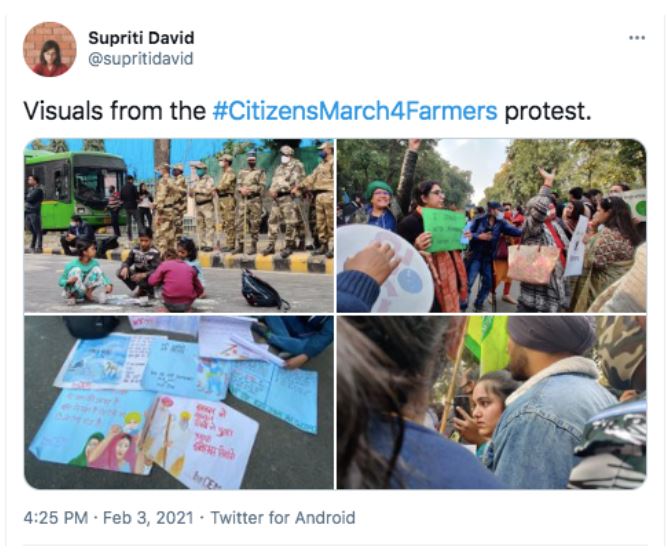Click the Feb 3, 2021 date

[148, 518]
